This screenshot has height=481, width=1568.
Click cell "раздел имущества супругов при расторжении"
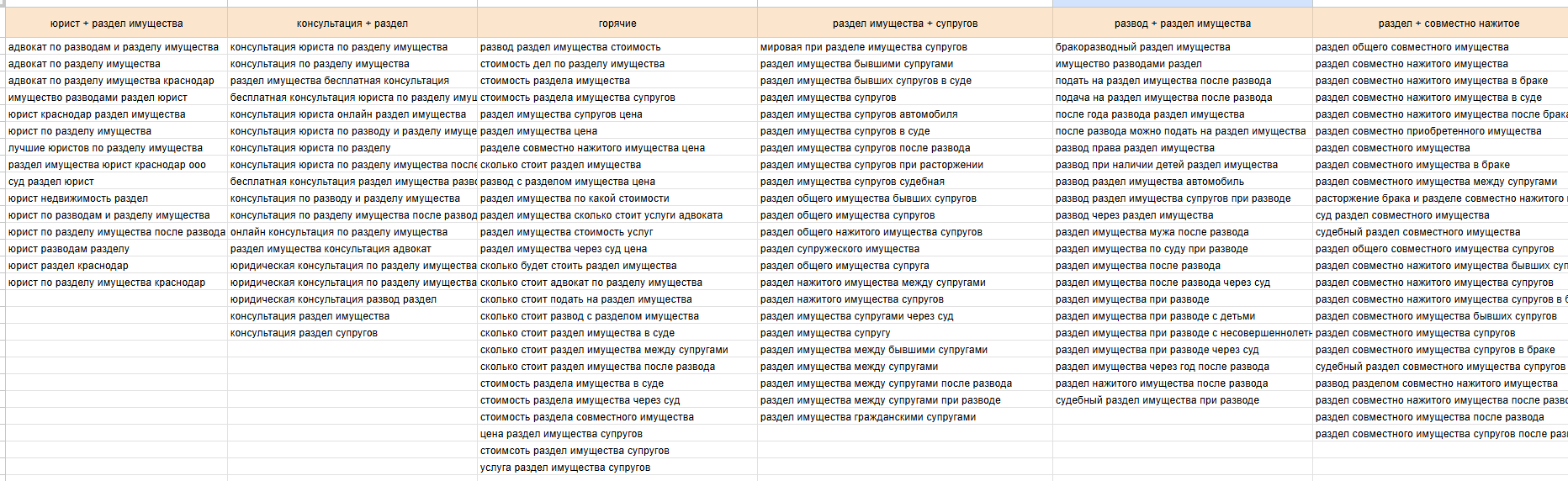905,165
